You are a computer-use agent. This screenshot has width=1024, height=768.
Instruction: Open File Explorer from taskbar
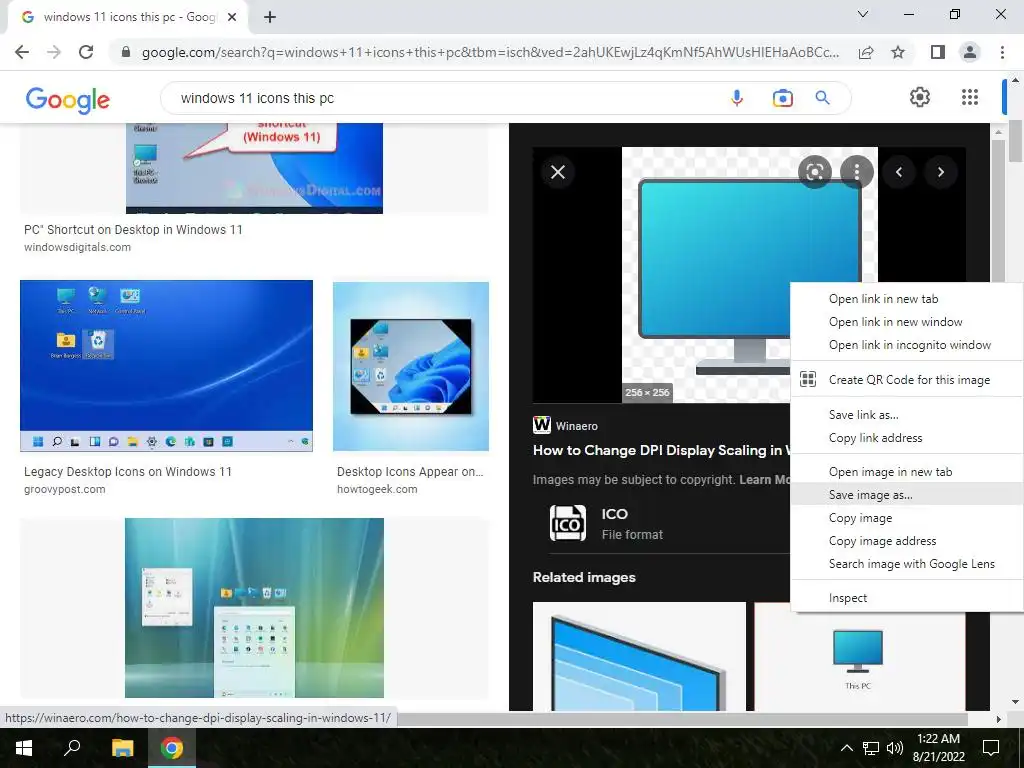122,748
